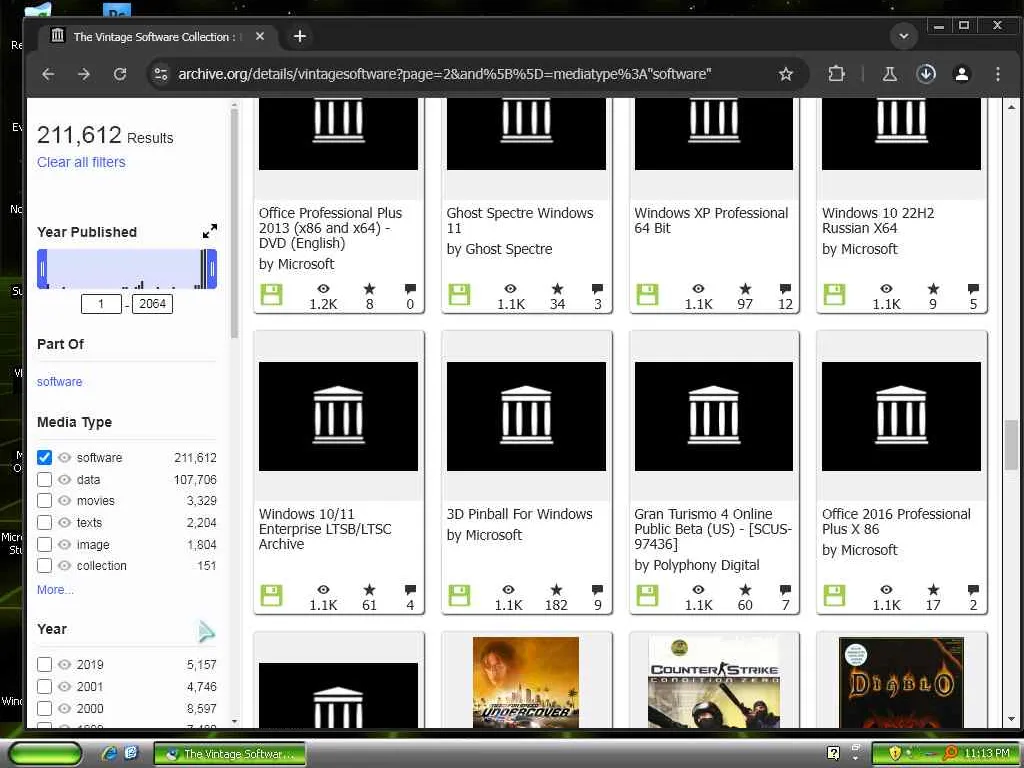Viewport: 1024px width, 768px height.
Task: Click reviews icon on Office 2016 Professional Plus
Action: (x=973, y=590)
